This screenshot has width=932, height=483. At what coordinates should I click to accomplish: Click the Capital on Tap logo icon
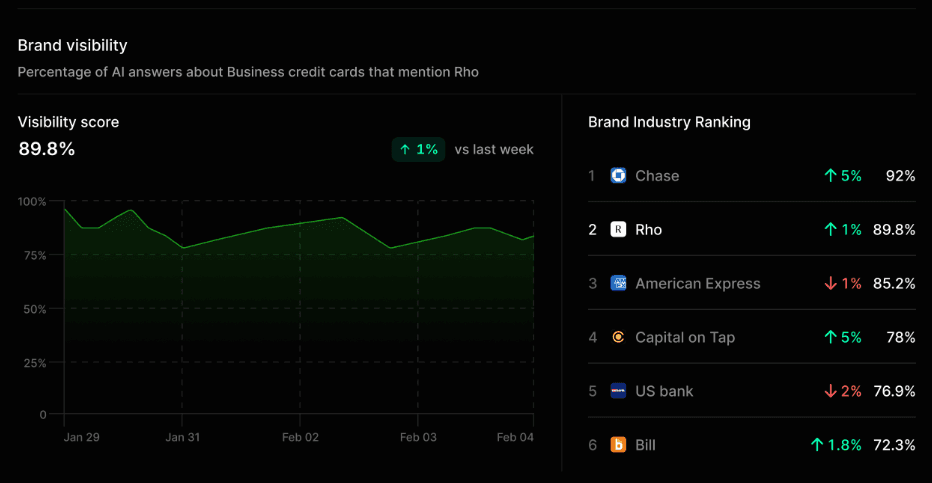pyautogui.click(x=618, y=337)
